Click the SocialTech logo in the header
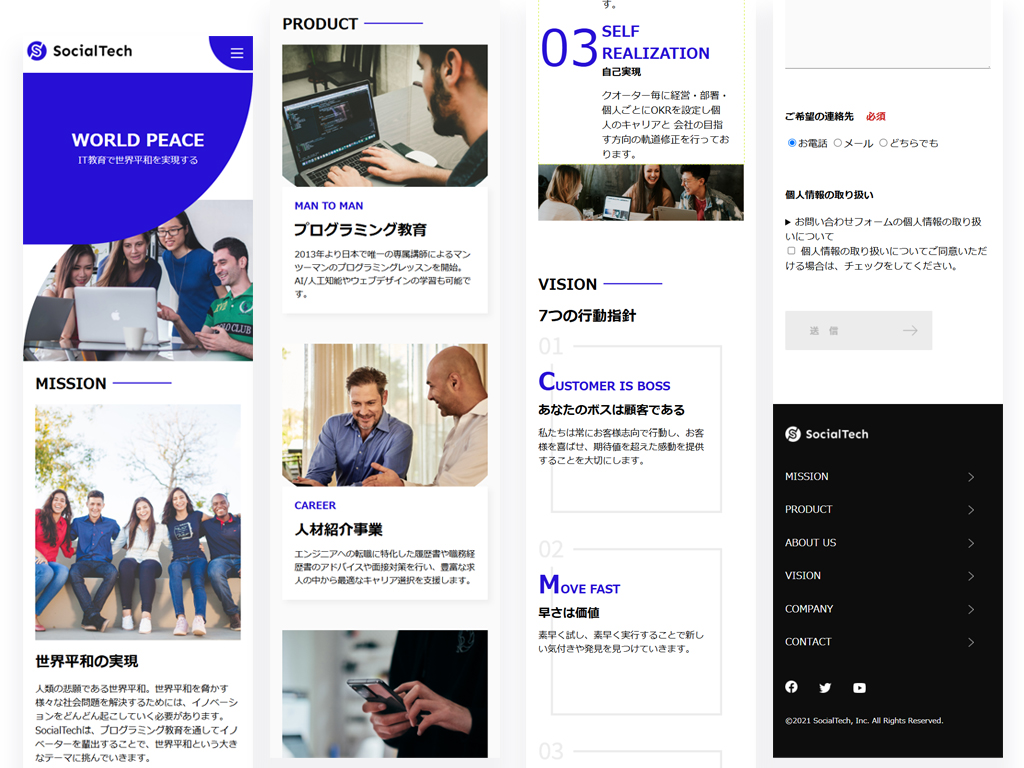Viewport: 1024px width, 768px height. 80,50
